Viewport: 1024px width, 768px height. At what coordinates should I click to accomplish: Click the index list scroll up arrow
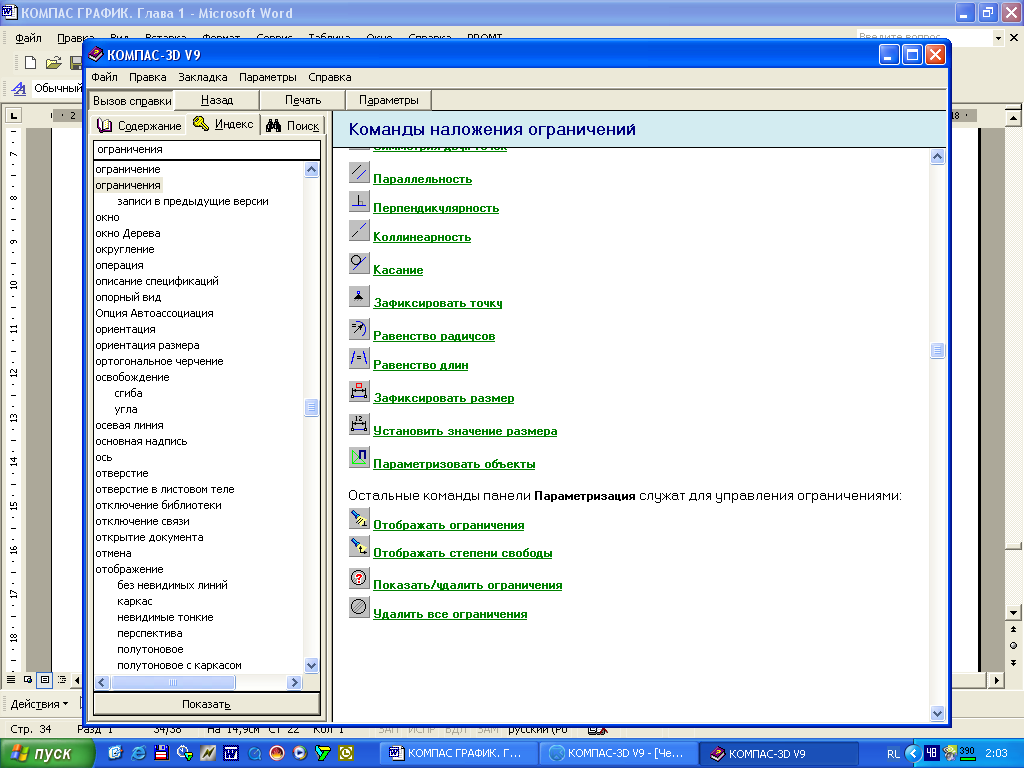pos(312,170)
